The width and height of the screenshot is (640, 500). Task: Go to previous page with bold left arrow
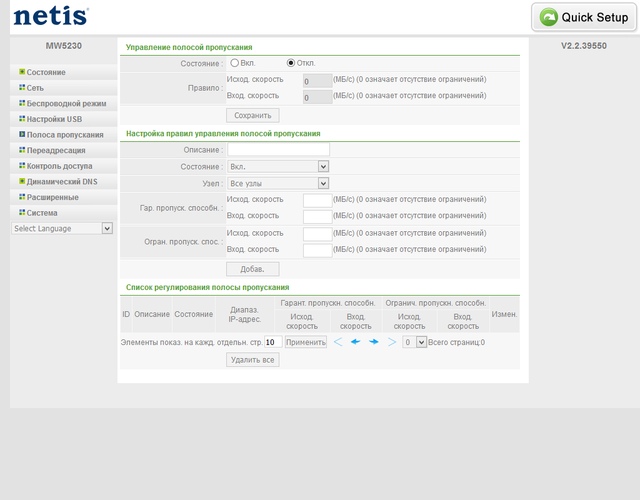[356, 342]
